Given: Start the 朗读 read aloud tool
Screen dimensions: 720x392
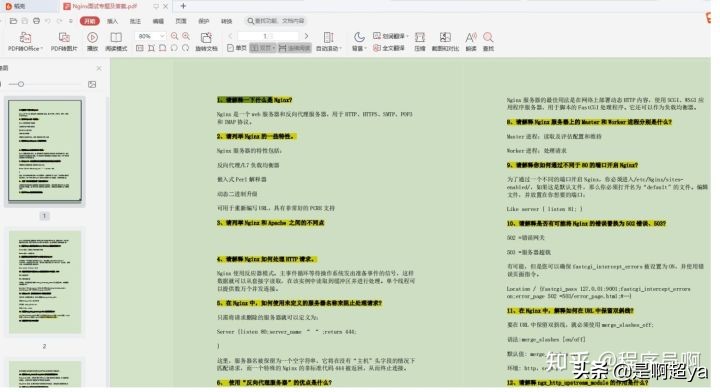Looking at the screenshot, I should (471, 41).
